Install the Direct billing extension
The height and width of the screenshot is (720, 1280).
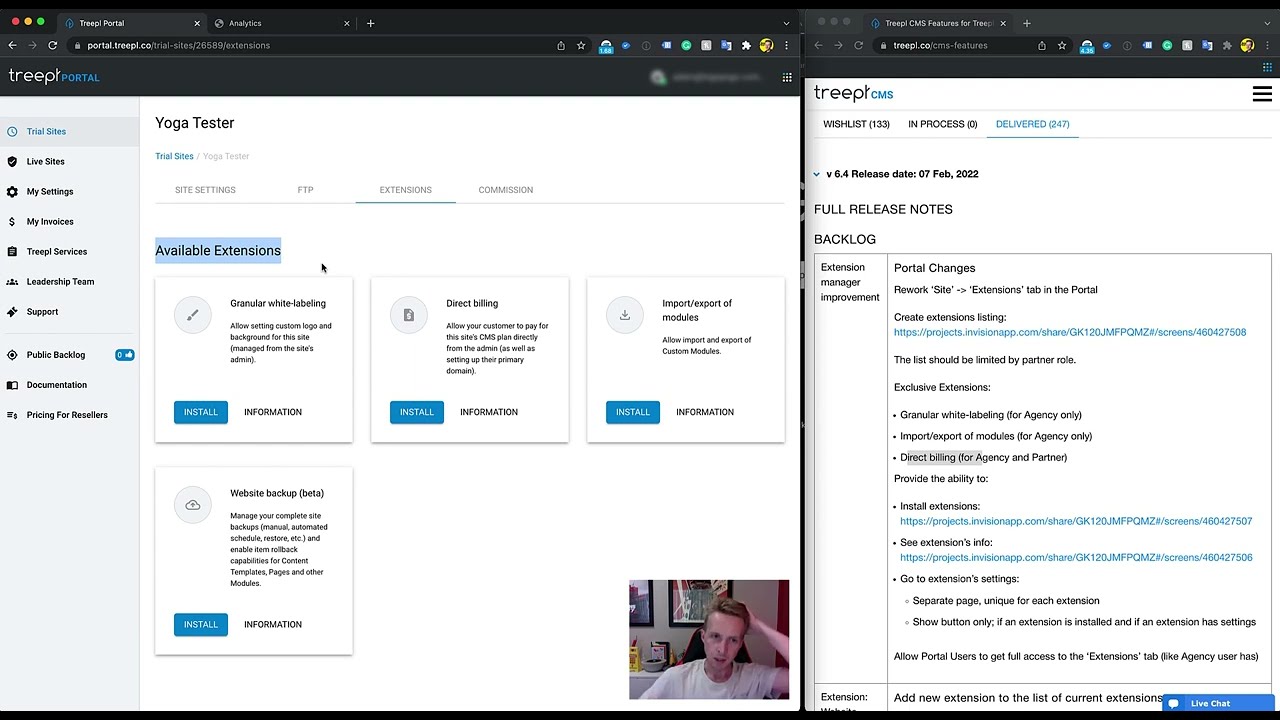[x=417, y=412]
